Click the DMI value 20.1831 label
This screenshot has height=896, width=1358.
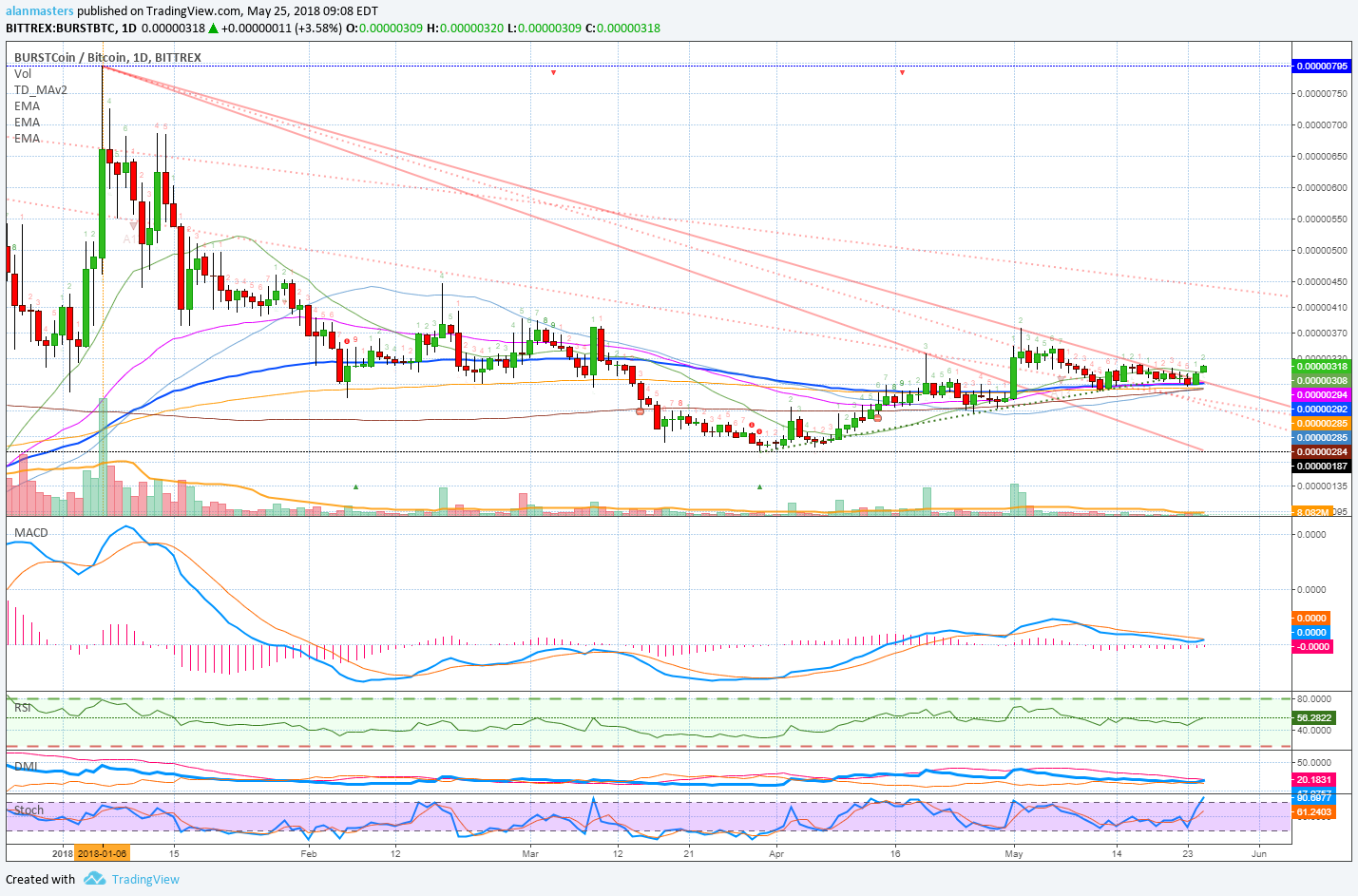[x=1315, y=779]
